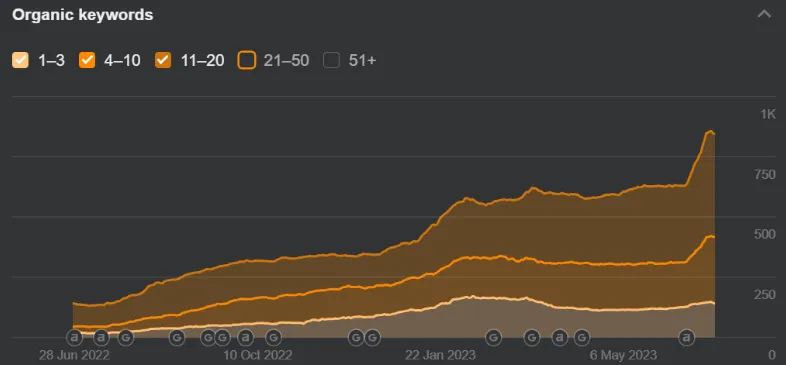Click the last G update marker on timeline
Image resolution: width=786 pixels, height=365 pixels.
click(x=581, y=337)
